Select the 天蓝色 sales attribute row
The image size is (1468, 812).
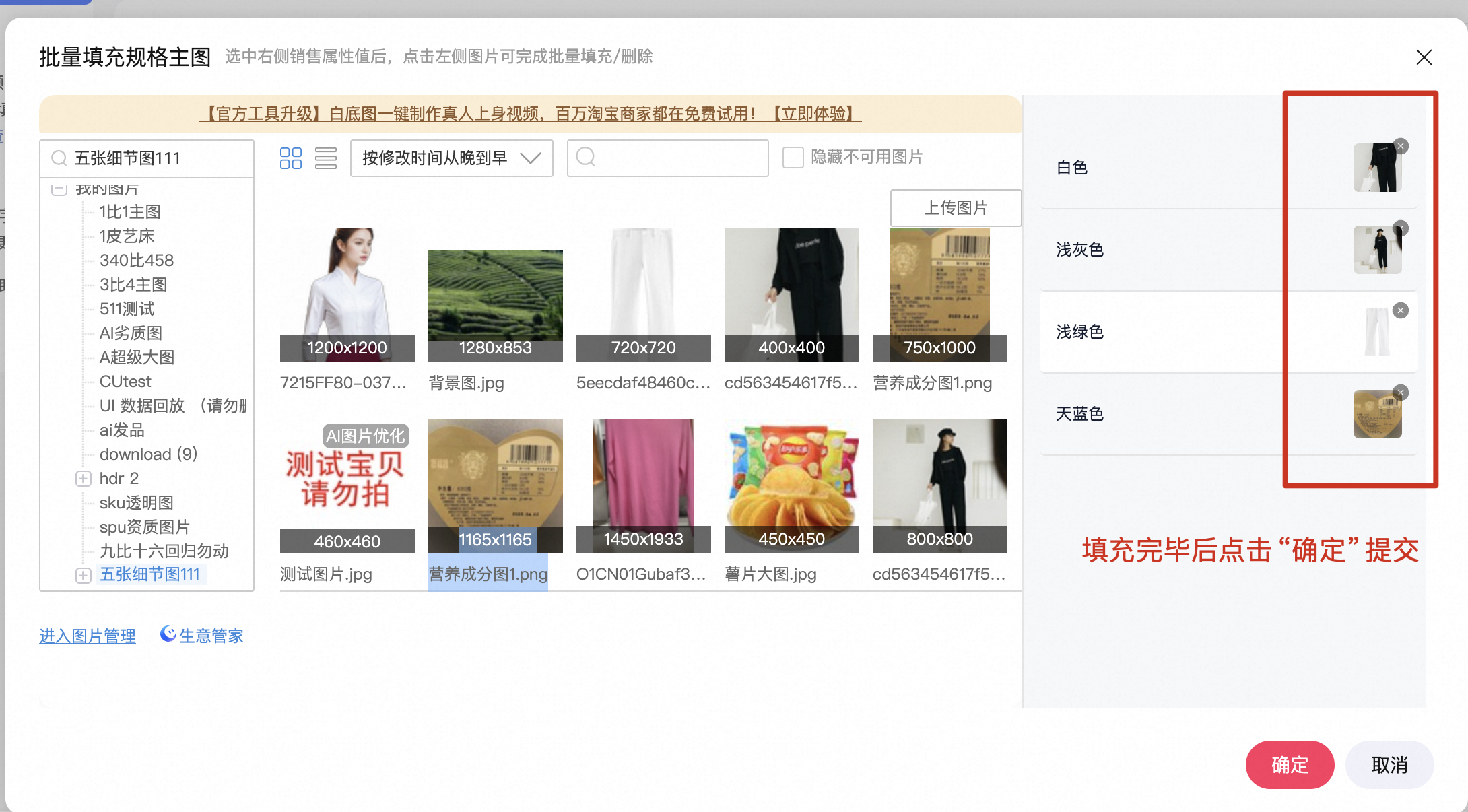tap(1229, 414)
